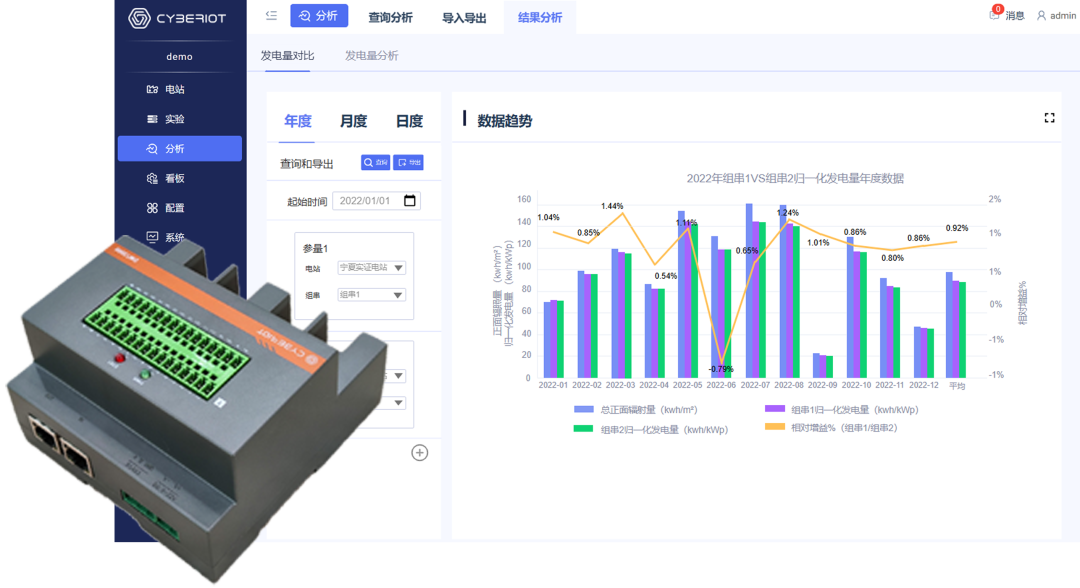The image size is (1080, 588).
Task: Open the 电站 dropdown in 参量1
Action: tap(371, 267)
